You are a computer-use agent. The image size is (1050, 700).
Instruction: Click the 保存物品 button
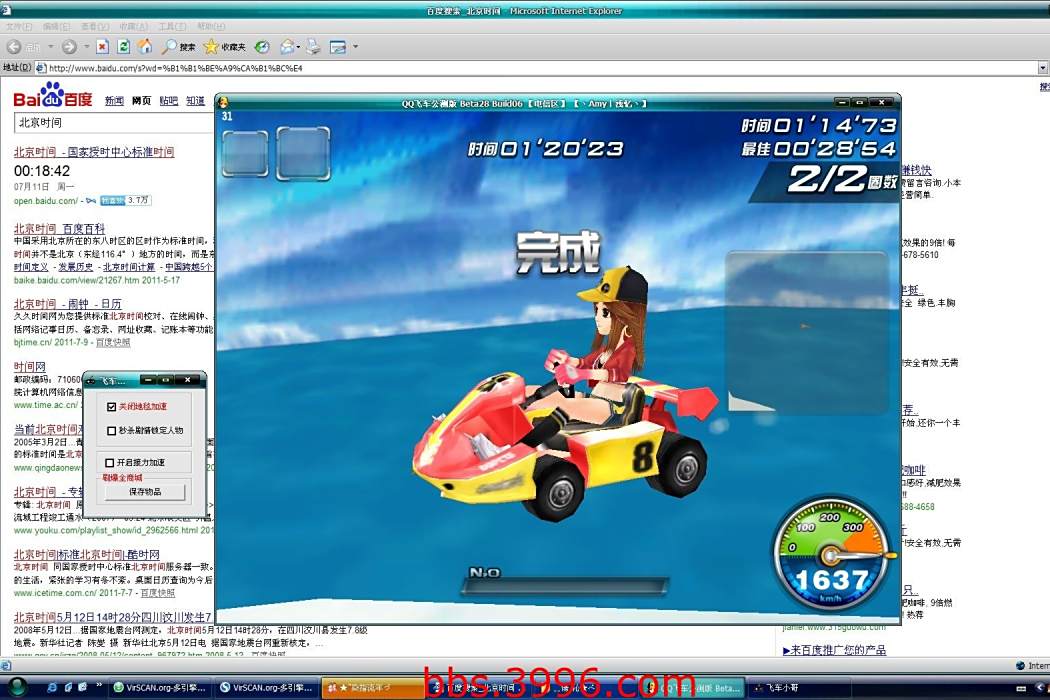145,492
